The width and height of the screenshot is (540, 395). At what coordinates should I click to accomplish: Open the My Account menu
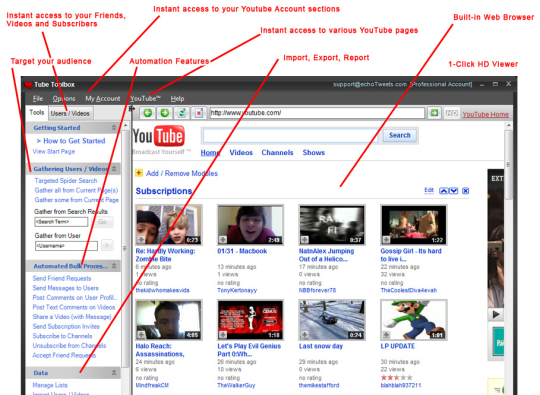coord(103,98)
